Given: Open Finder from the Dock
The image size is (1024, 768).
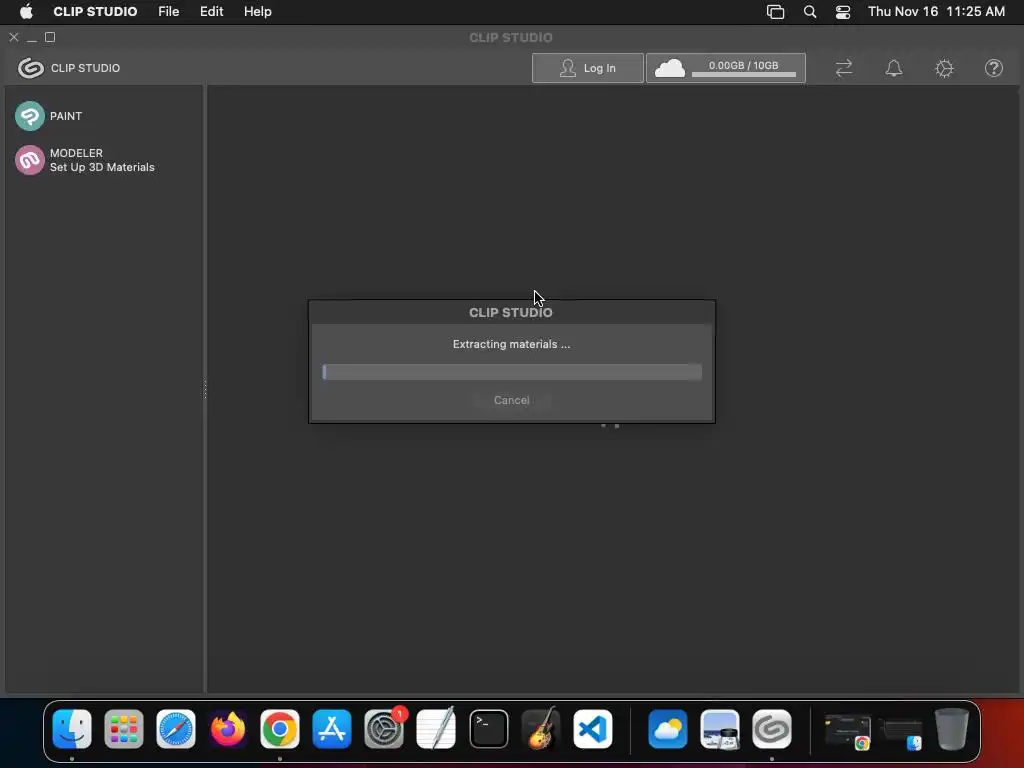Looking at the screenshot, I should pyautogui.click(x=72, y=729).
